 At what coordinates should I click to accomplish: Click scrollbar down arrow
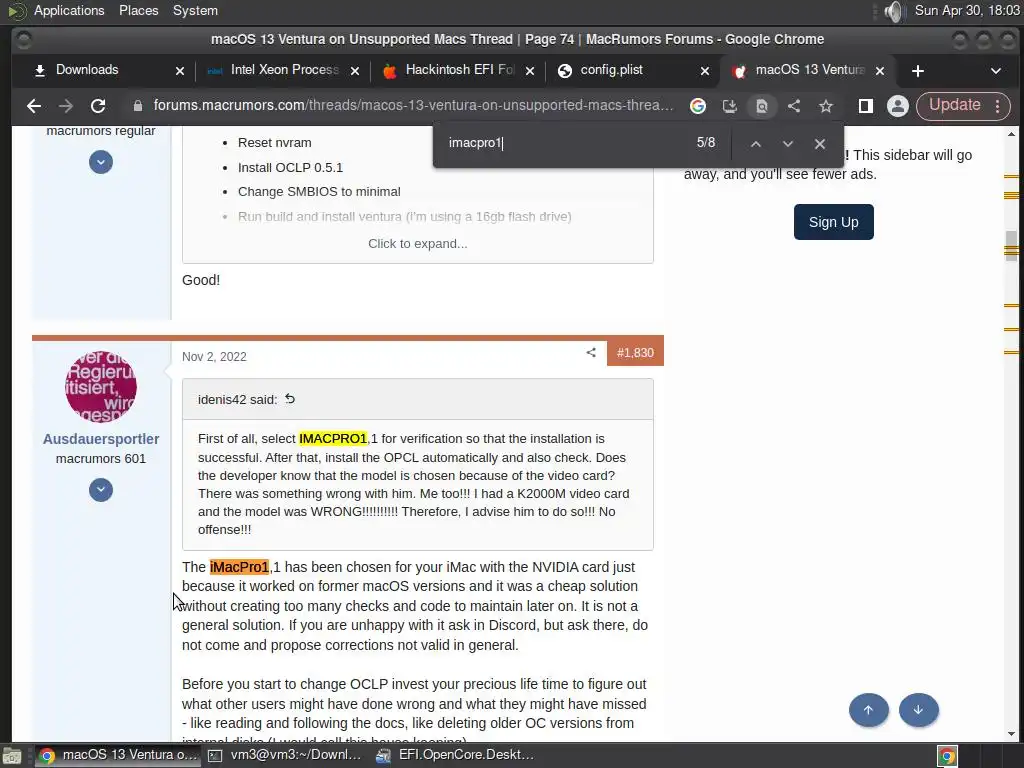(x=1012, y=734)
